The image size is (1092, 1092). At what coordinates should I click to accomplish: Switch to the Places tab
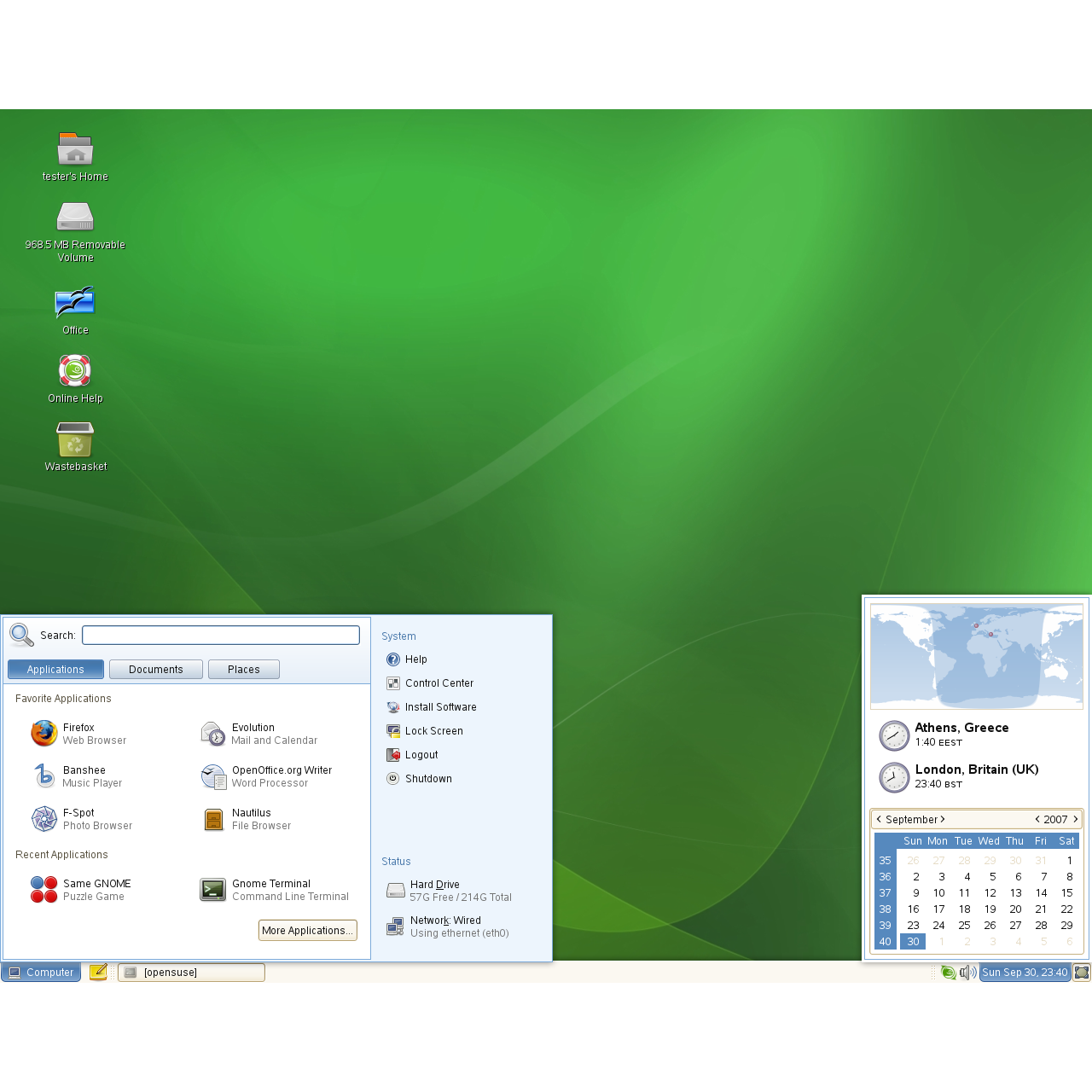tap(243, 669)
